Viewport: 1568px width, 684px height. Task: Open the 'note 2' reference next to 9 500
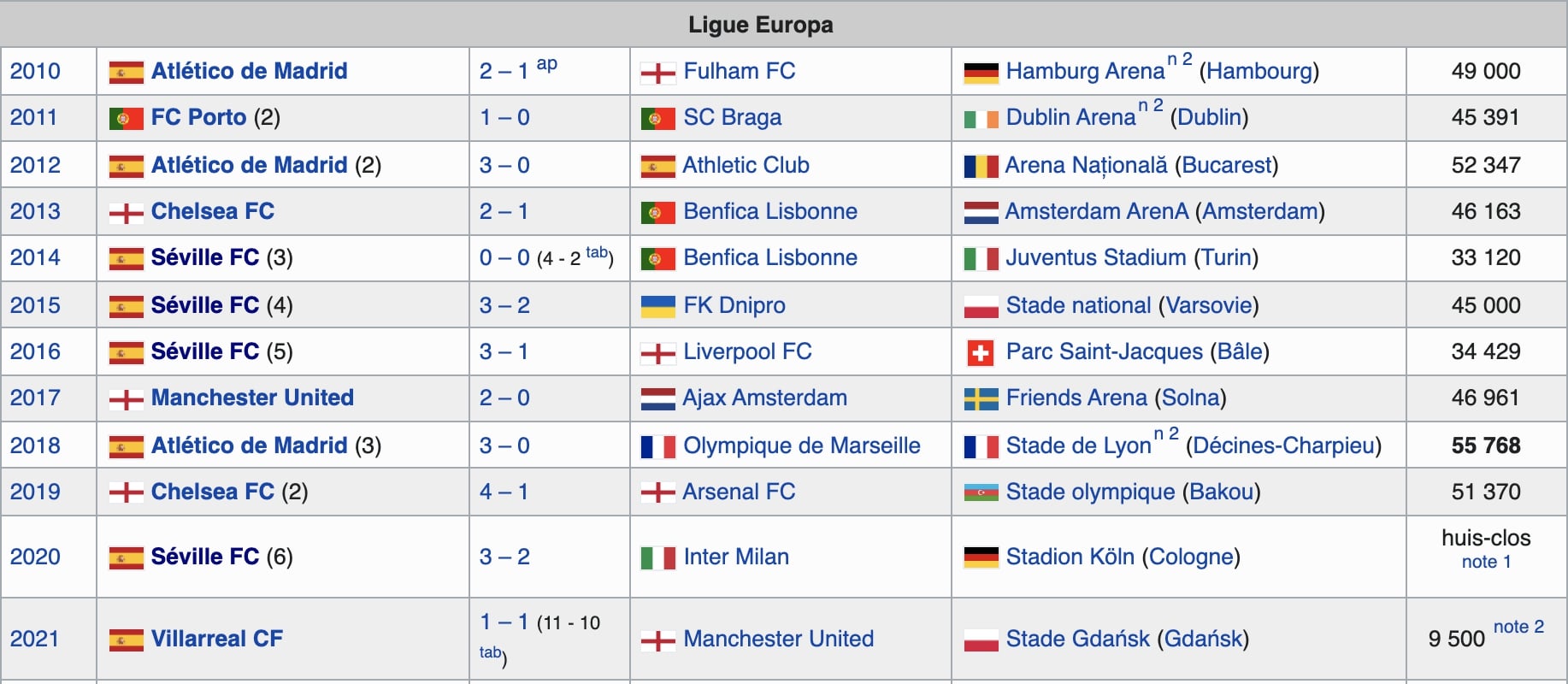click(1518, 627)
